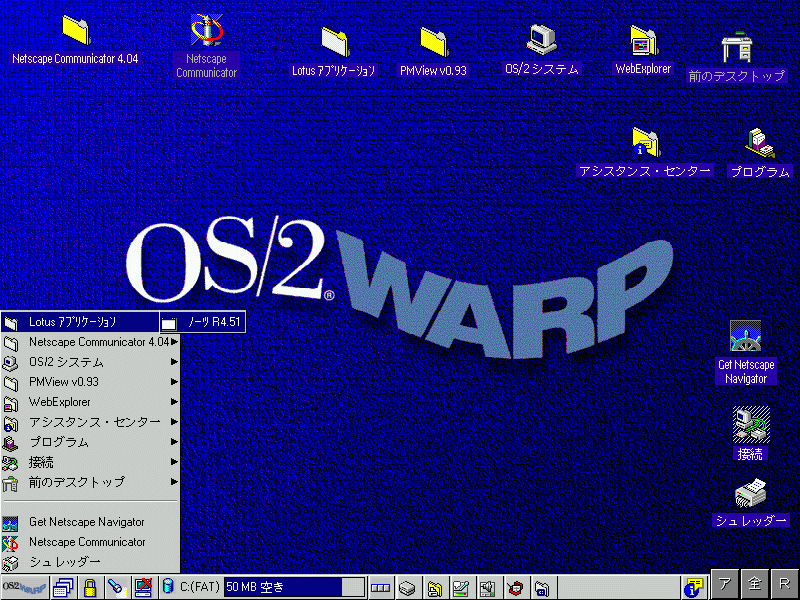This screenshot has height=600, width=800.
Task: Click the 50 MB 空き disk space bar
Action: pos(294,587)
